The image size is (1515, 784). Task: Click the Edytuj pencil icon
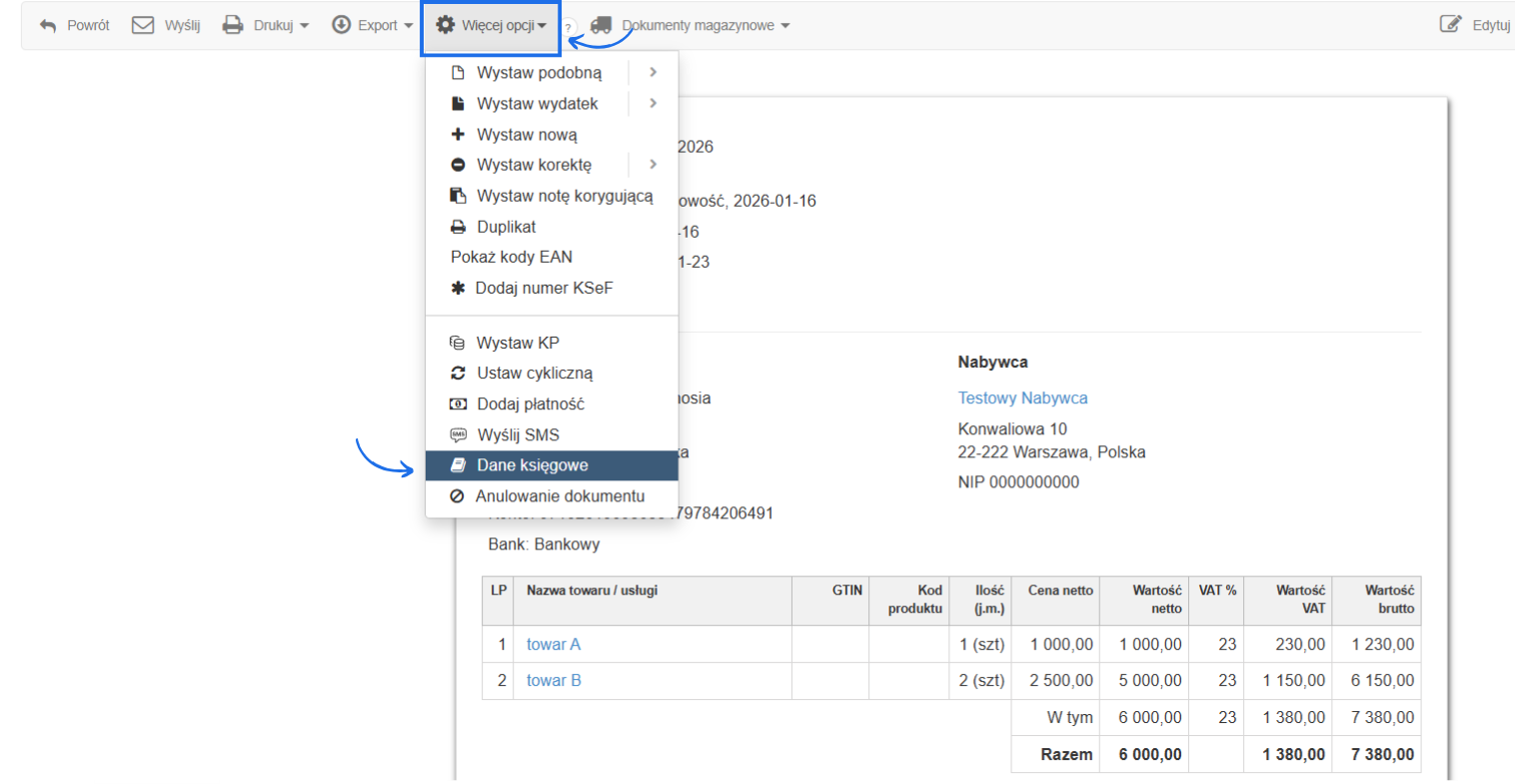click(x=1450, y=24)
